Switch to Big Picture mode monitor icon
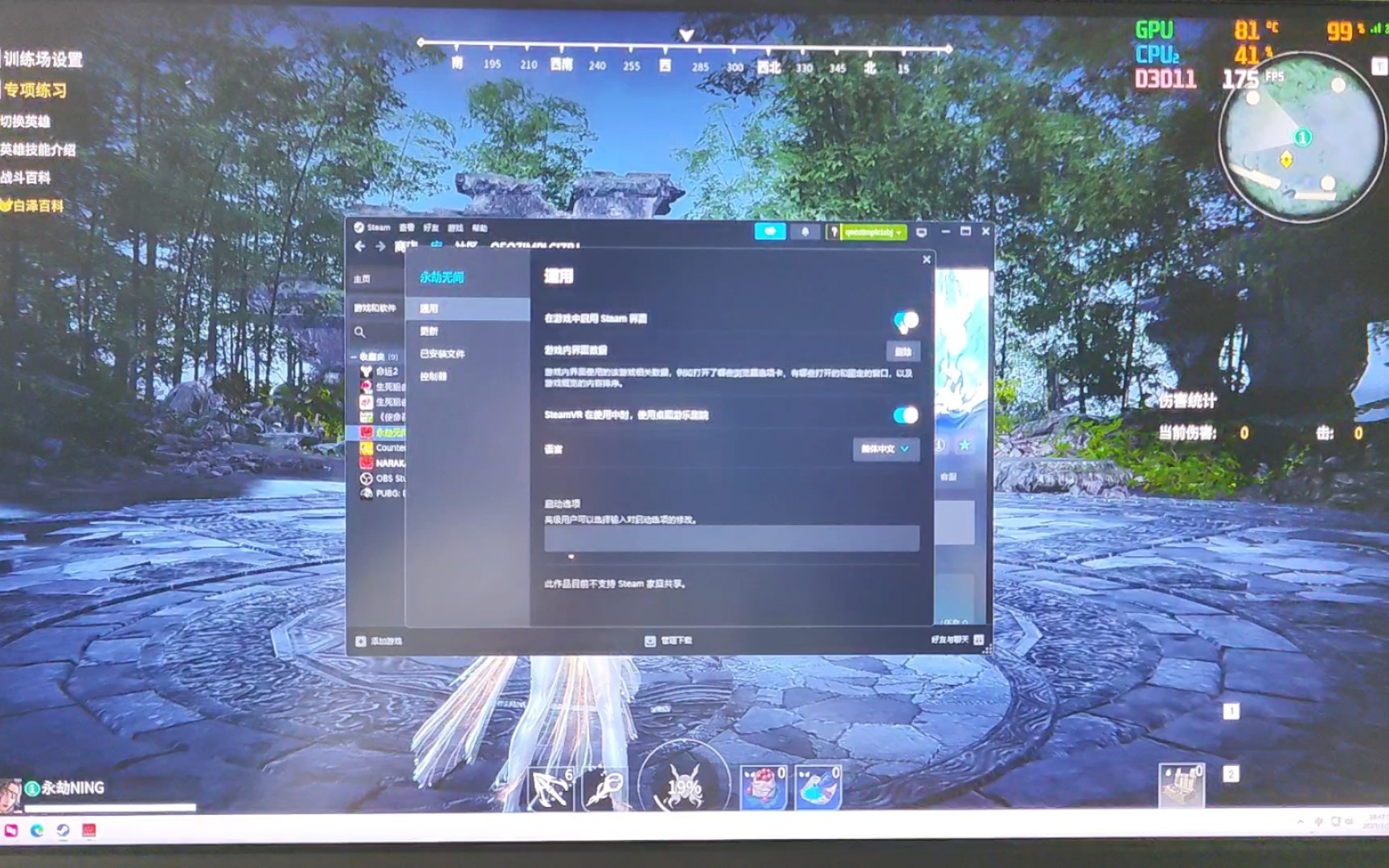The height and width of the screenshot is (868, 1389). [922, 232]
